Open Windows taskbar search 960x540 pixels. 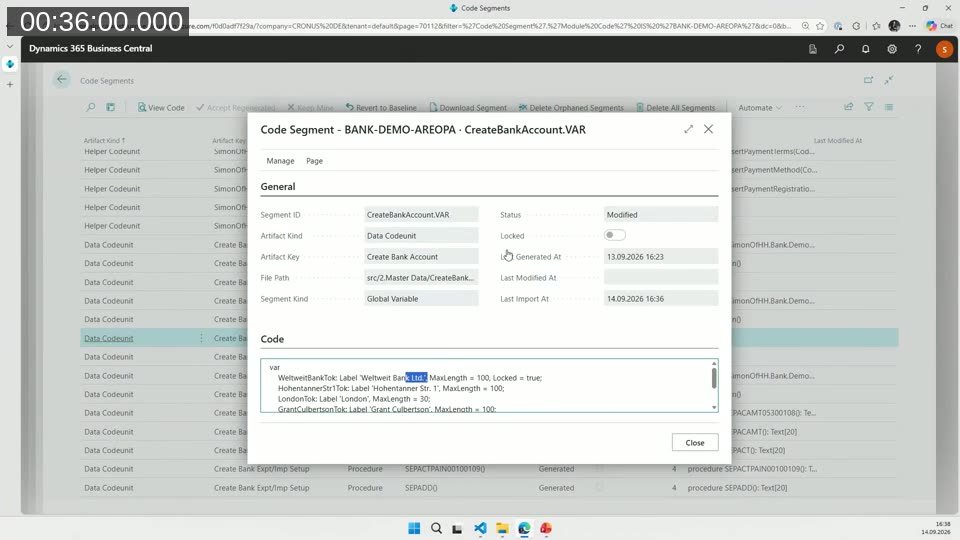coord(436,528)
